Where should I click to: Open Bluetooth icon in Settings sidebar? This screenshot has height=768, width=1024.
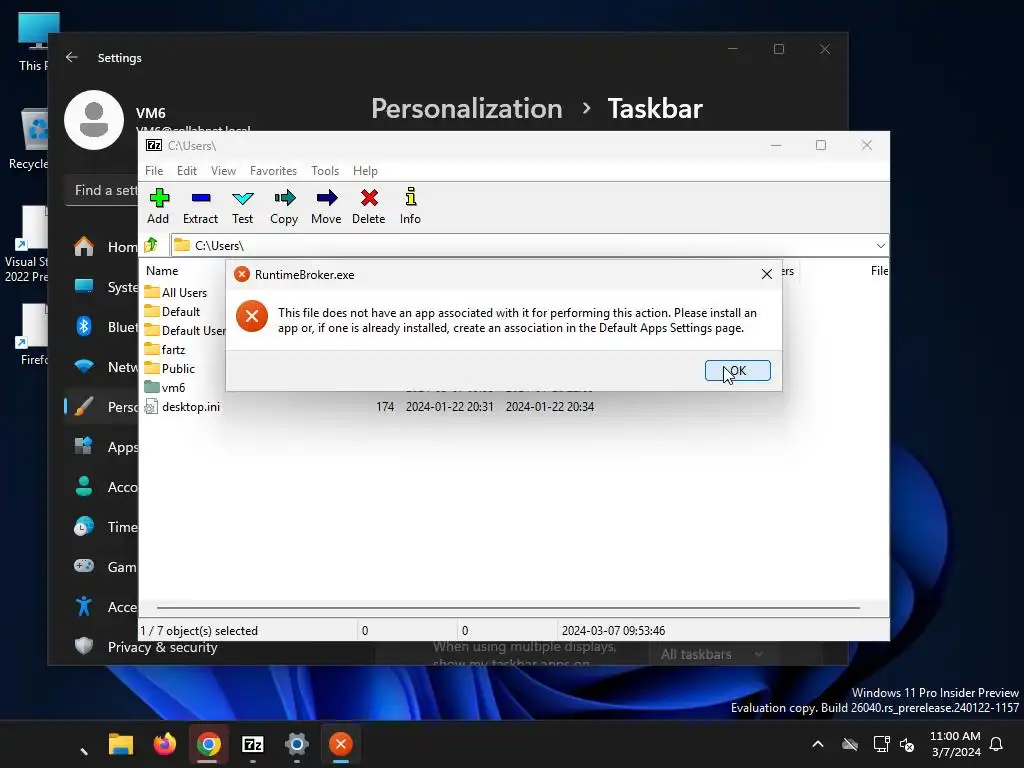click(84, 326)
